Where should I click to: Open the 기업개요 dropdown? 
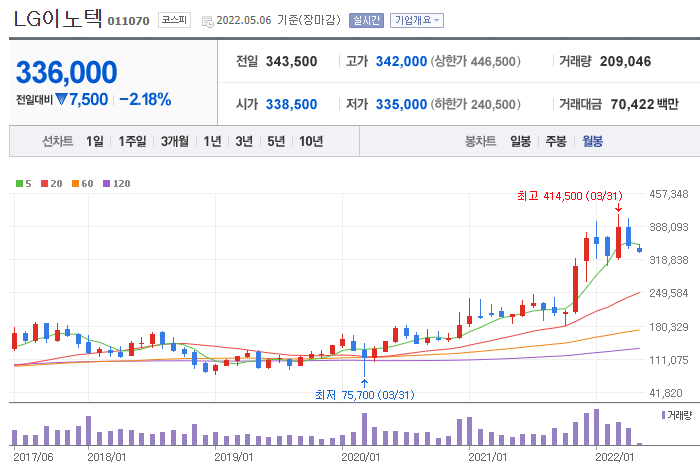(x=417, y=20)
